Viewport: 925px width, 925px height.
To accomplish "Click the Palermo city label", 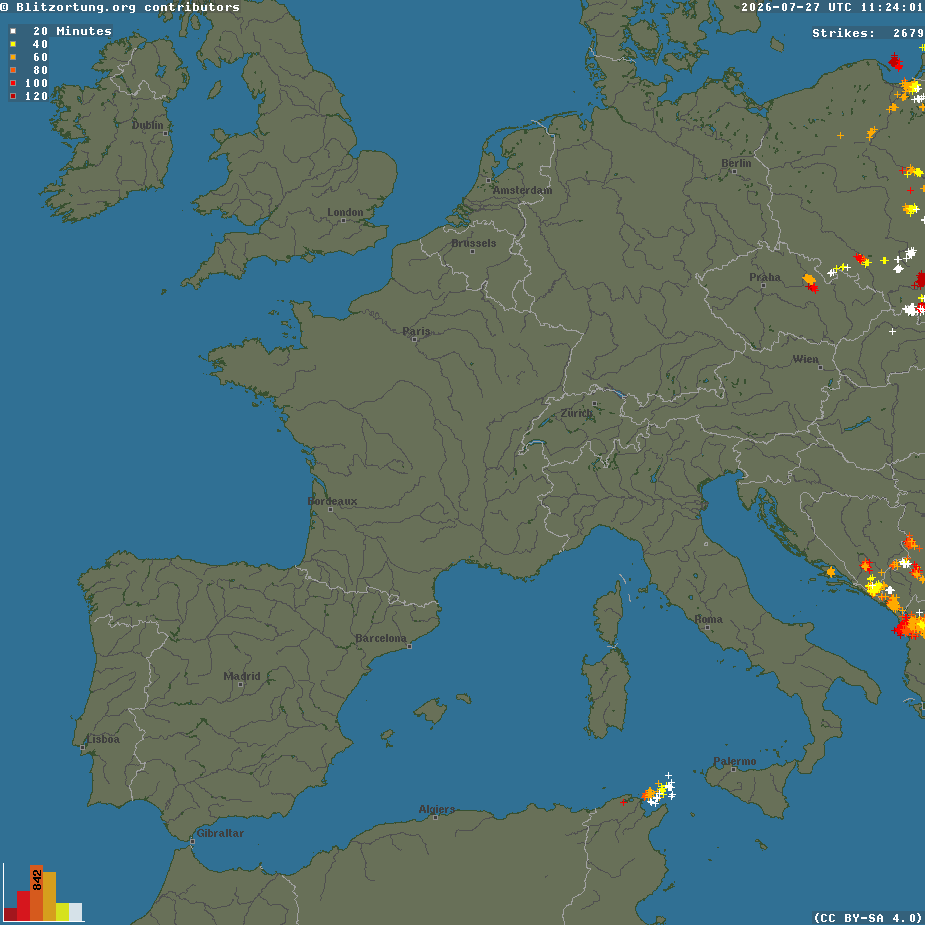I will point(734,761).
